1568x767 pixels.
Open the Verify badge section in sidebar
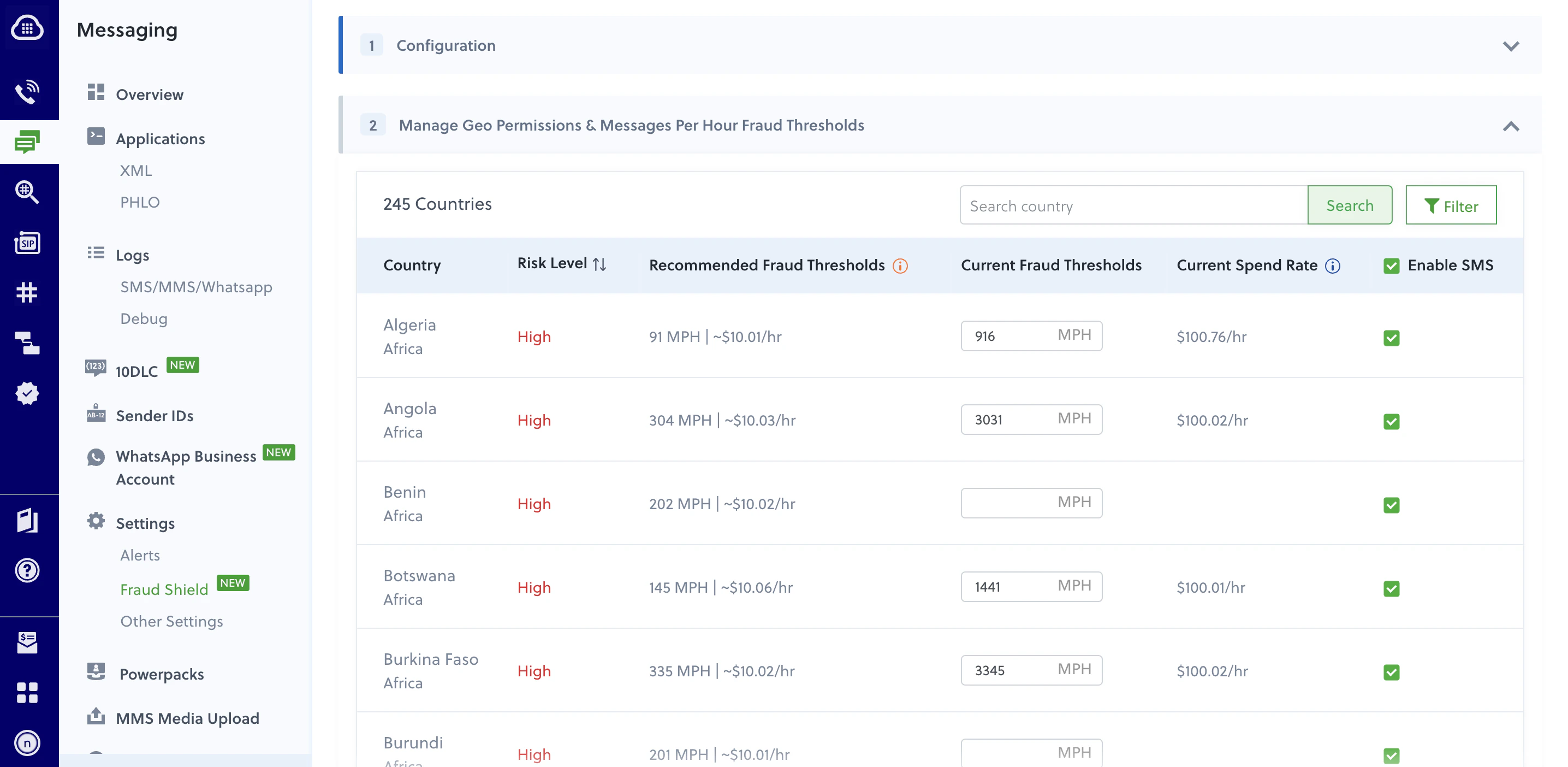pos(27,393)
